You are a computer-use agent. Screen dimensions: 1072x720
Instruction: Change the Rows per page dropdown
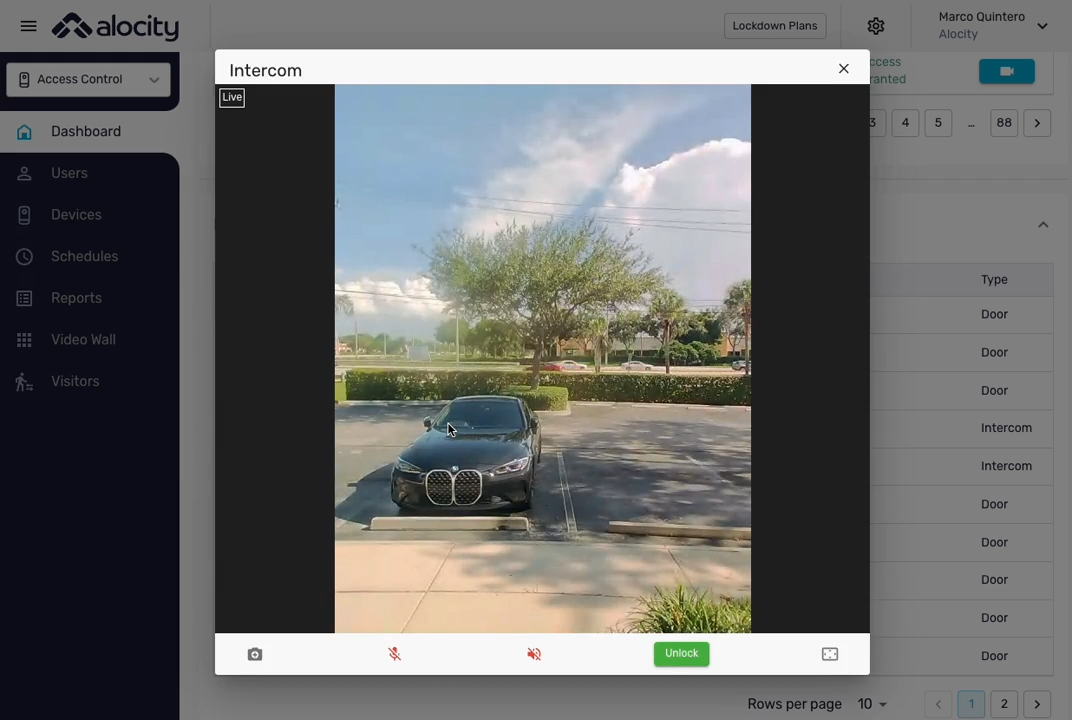(x=872, y=704)
